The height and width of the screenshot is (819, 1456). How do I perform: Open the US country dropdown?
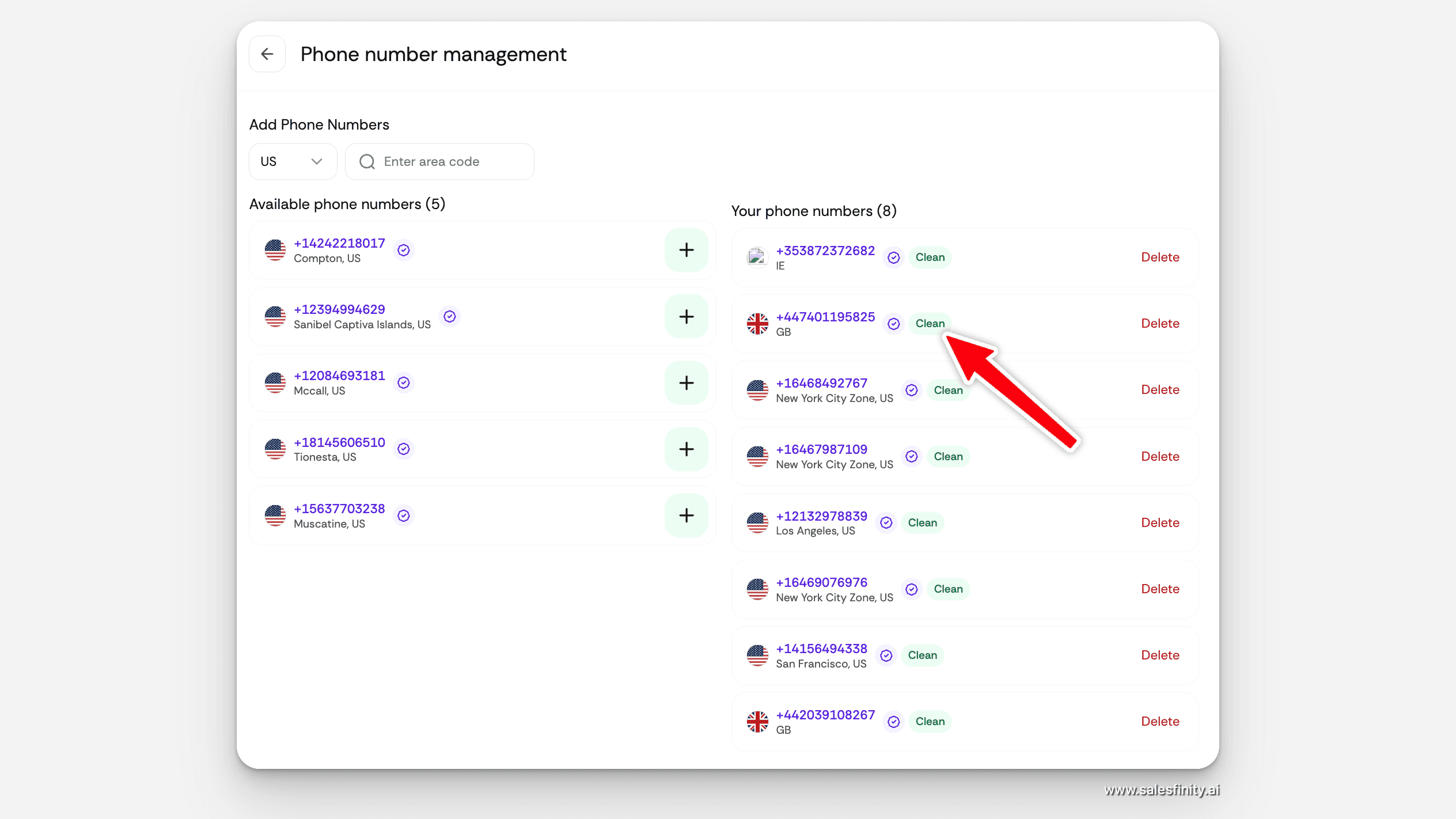tap(292, 162)
